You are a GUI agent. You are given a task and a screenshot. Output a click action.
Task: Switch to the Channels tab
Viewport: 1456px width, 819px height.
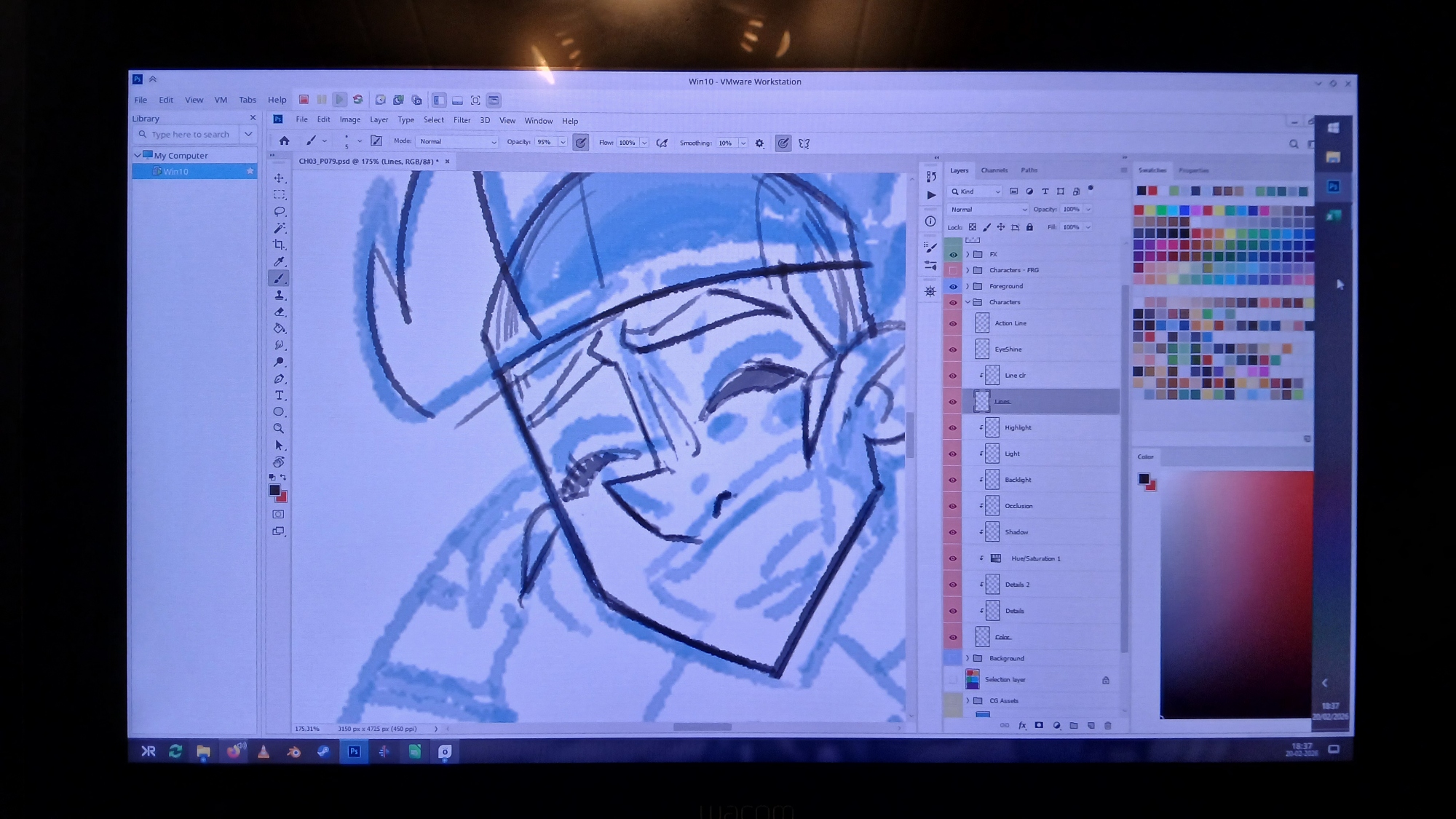(994, 170)
